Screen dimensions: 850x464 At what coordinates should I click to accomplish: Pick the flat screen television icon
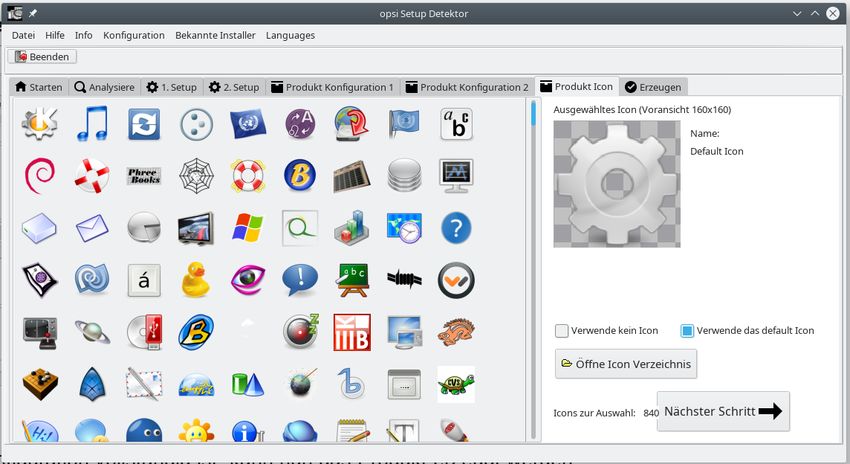(x=196, y=228)
